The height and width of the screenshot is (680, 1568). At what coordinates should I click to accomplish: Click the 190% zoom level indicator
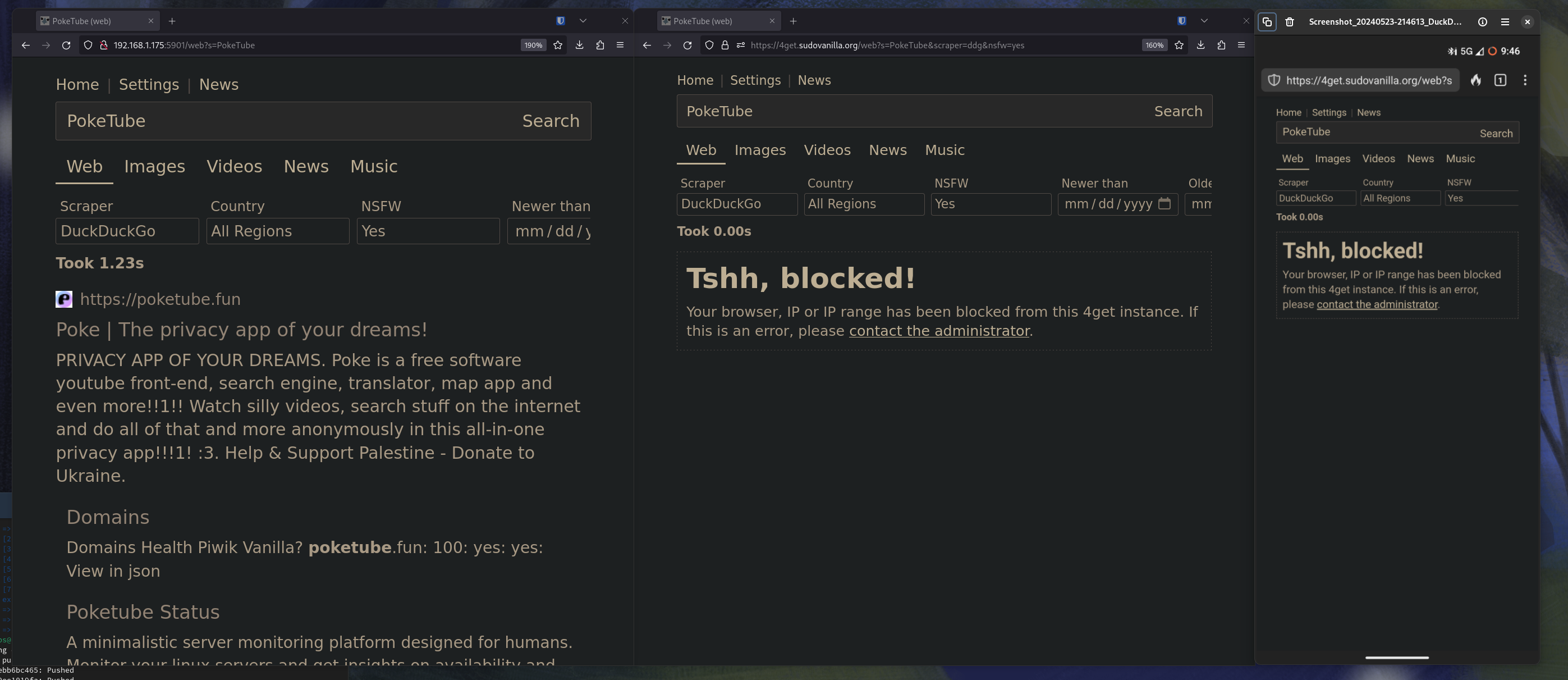[533, 45]
